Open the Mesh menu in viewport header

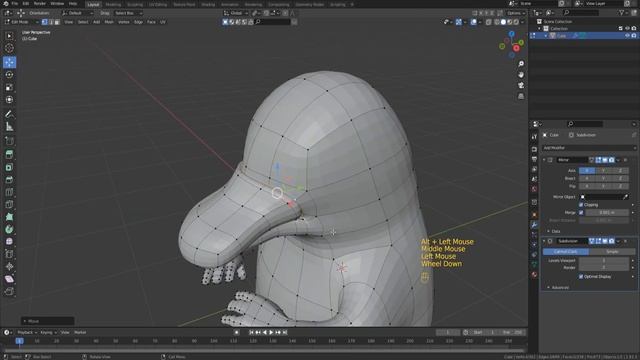click(x=109, y=22)
